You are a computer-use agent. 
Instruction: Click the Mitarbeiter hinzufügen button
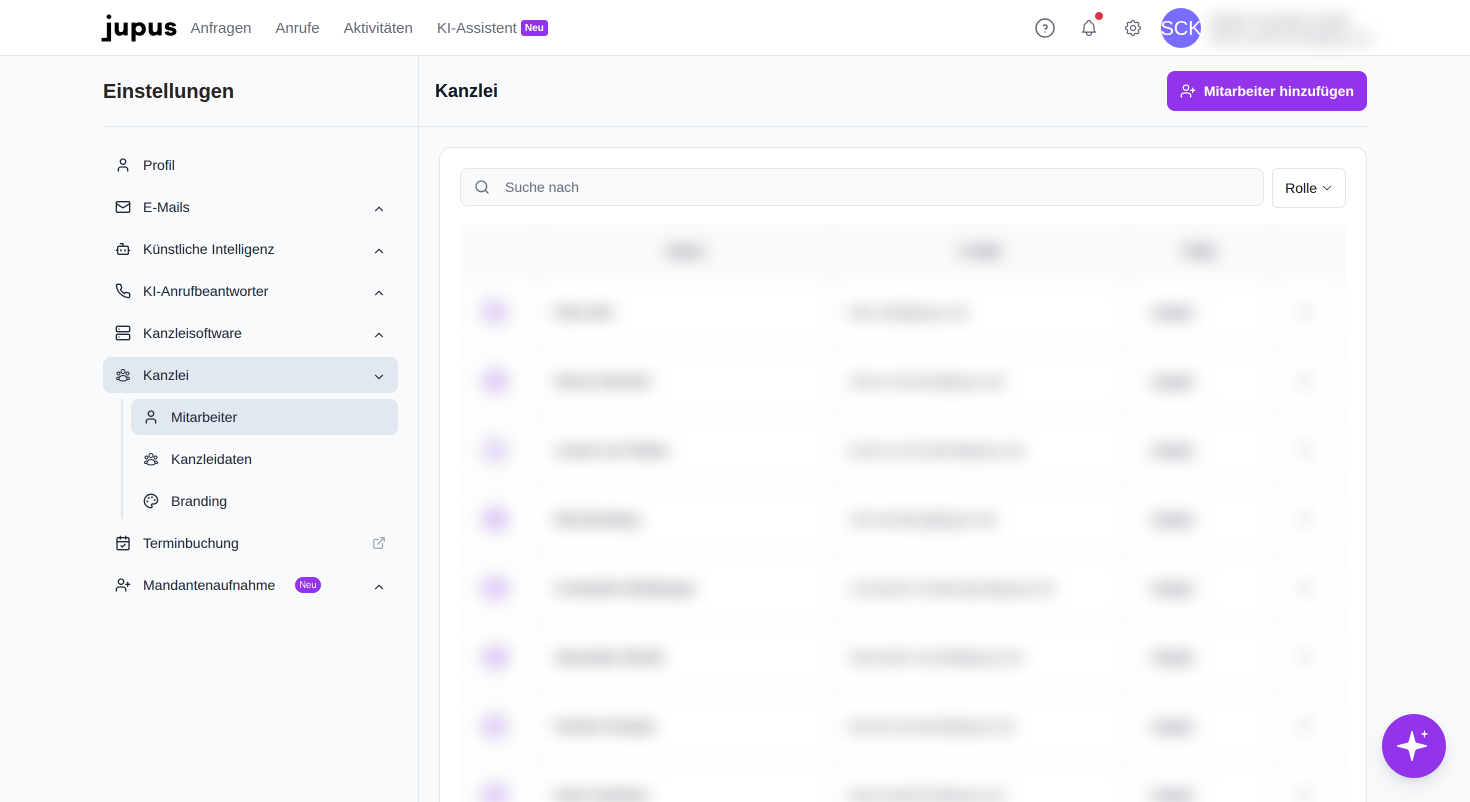[1267, 91]
